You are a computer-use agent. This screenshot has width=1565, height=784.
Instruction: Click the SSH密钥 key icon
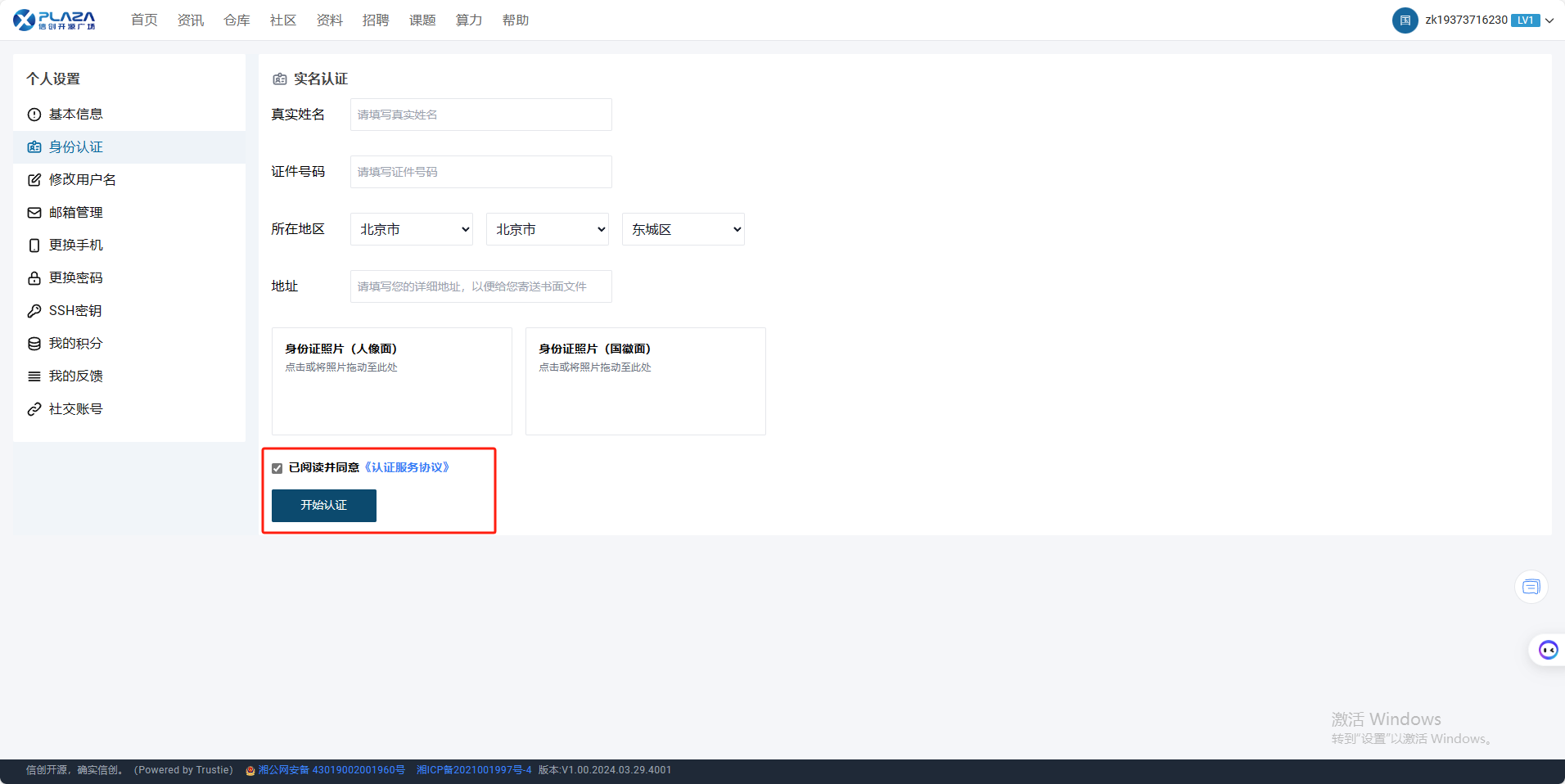click(x=34, y=311)
